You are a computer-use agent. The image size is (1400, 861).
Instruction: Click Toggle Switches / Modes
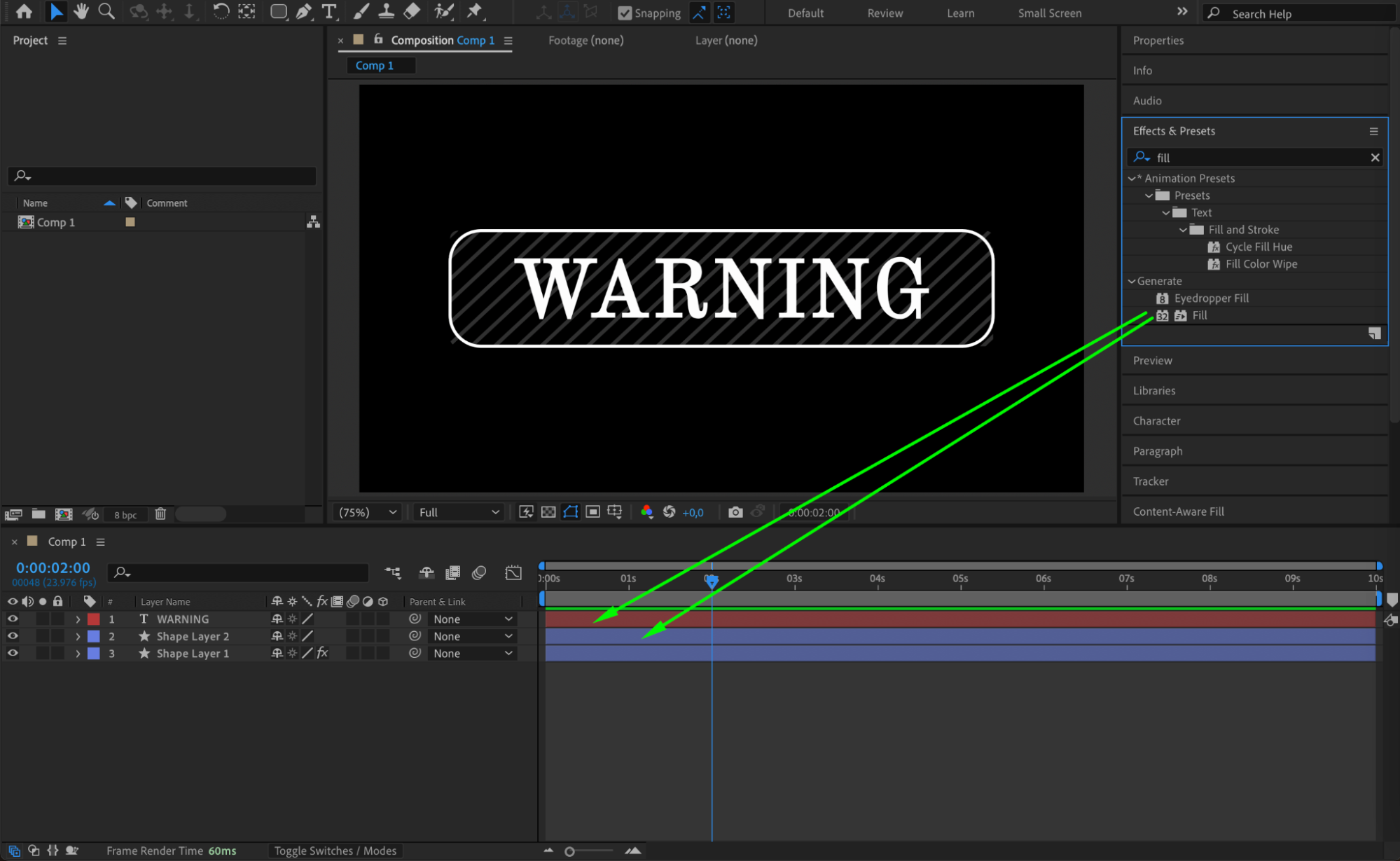pos(335,850)
